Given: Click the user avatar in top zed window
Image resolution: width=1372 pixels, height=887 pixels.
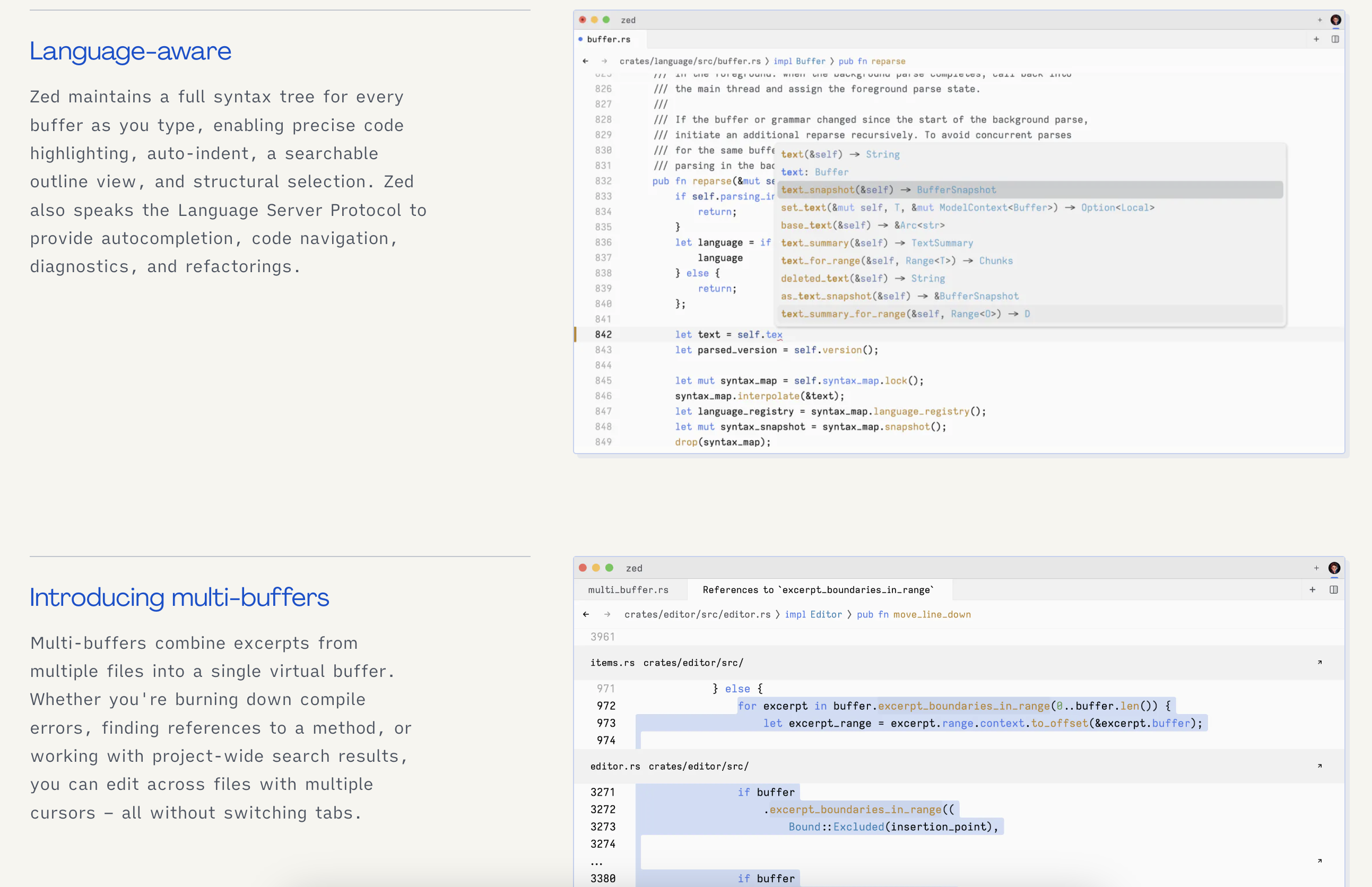Looking at the screenshot, I should tap(1336, 20).
